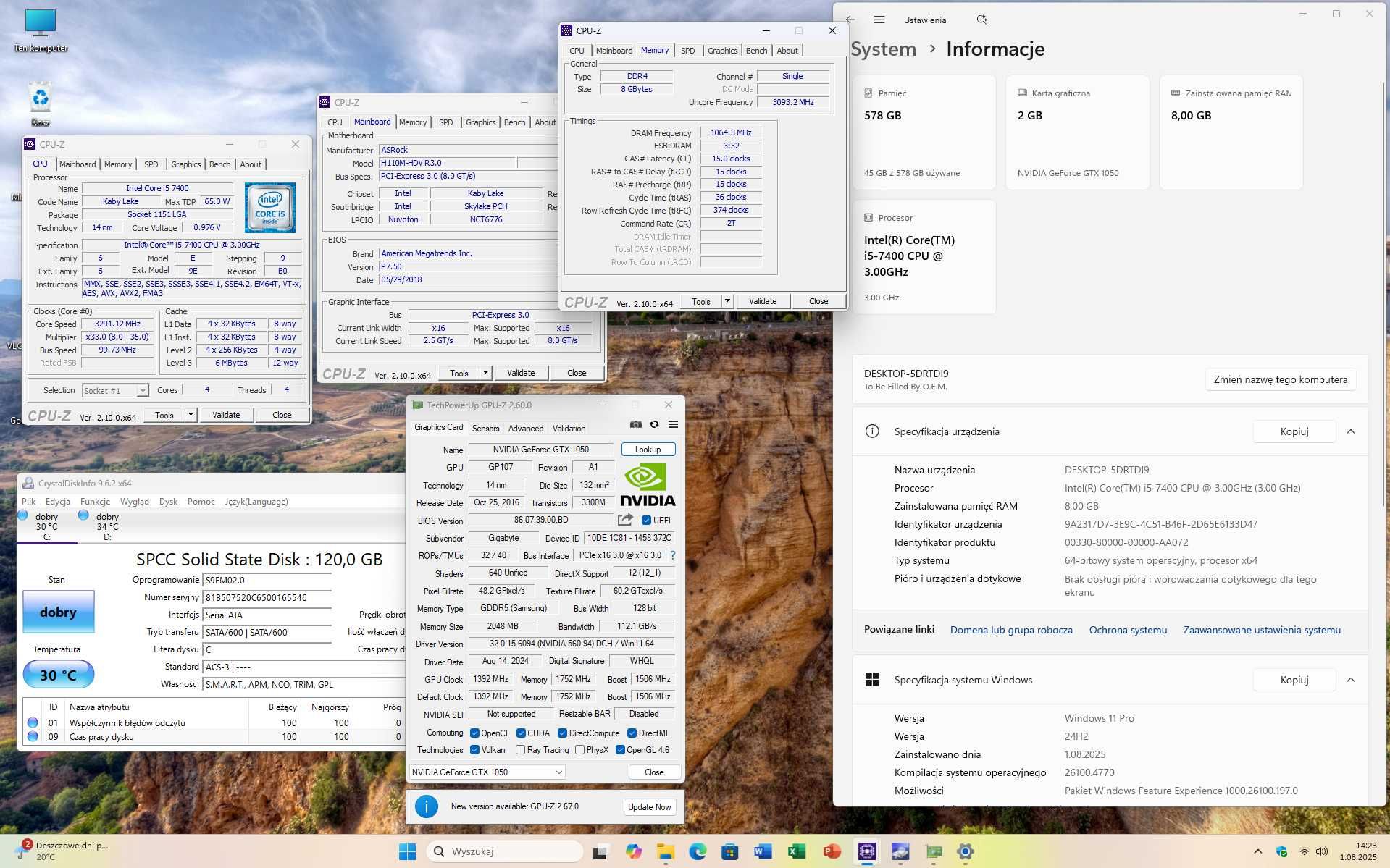Click the Lookup button in GPU-Z

click(x=648, y=450)
